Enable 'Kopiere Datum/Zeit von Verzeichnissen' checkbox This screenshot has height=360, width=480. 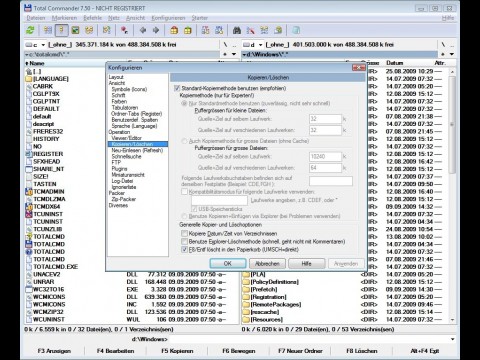point(184,233)
